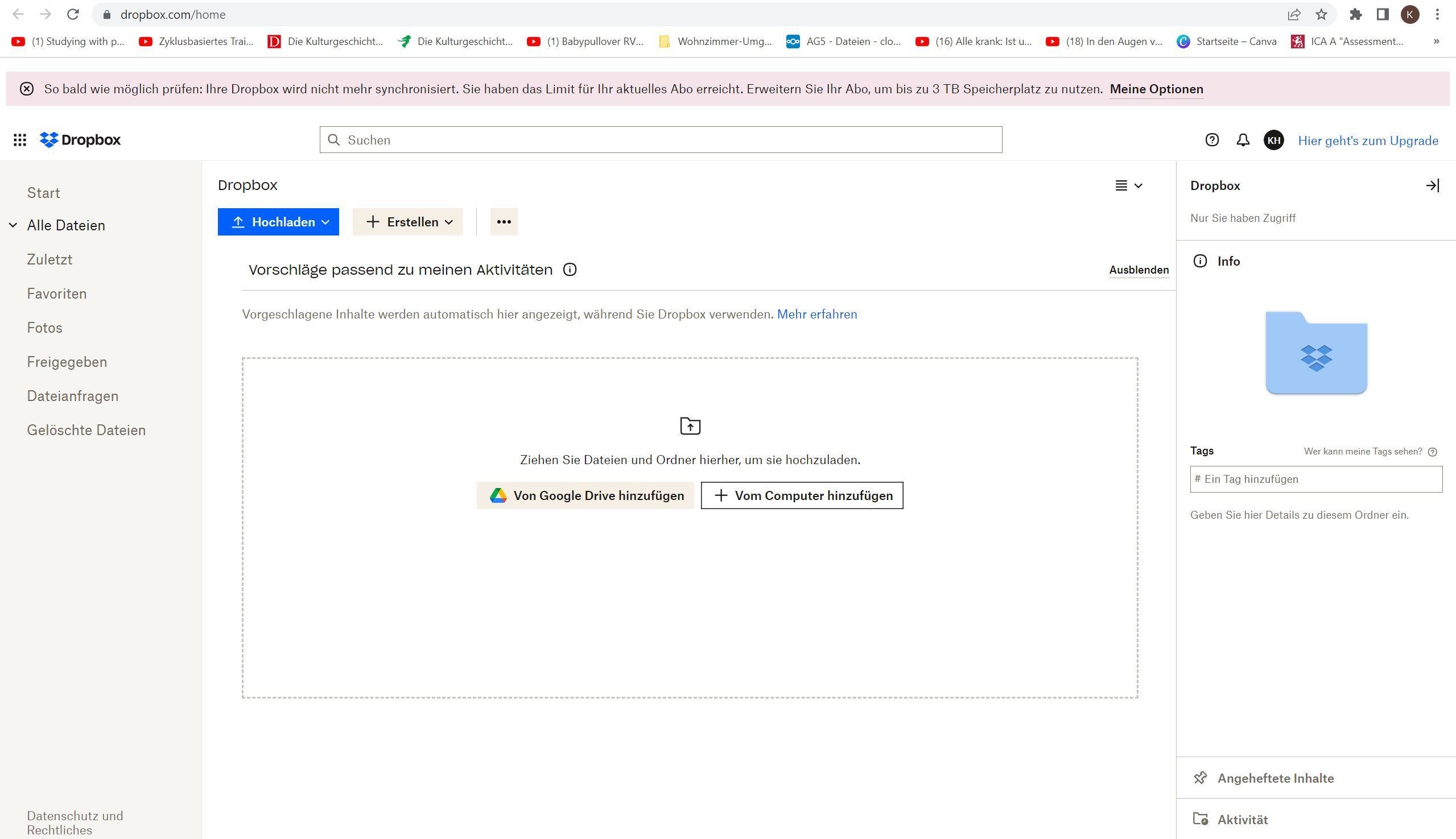Viewport: 1456px width, 839px height.
Task: Go back in browser history
Action: (x=18, y=14)
